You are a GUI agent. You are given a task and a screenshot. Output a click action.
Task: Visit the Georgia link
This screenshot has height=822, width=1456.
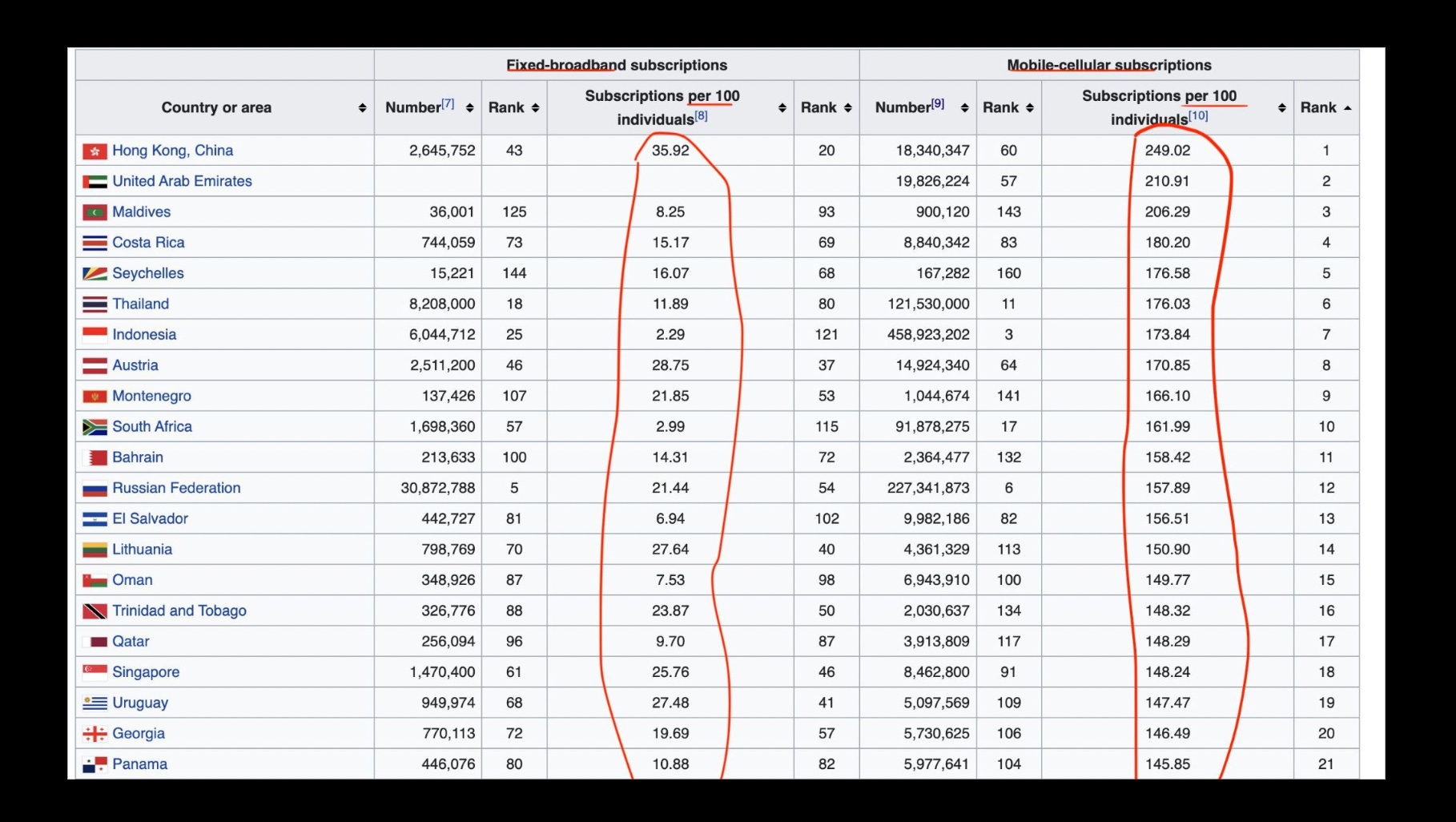(139, 734)
